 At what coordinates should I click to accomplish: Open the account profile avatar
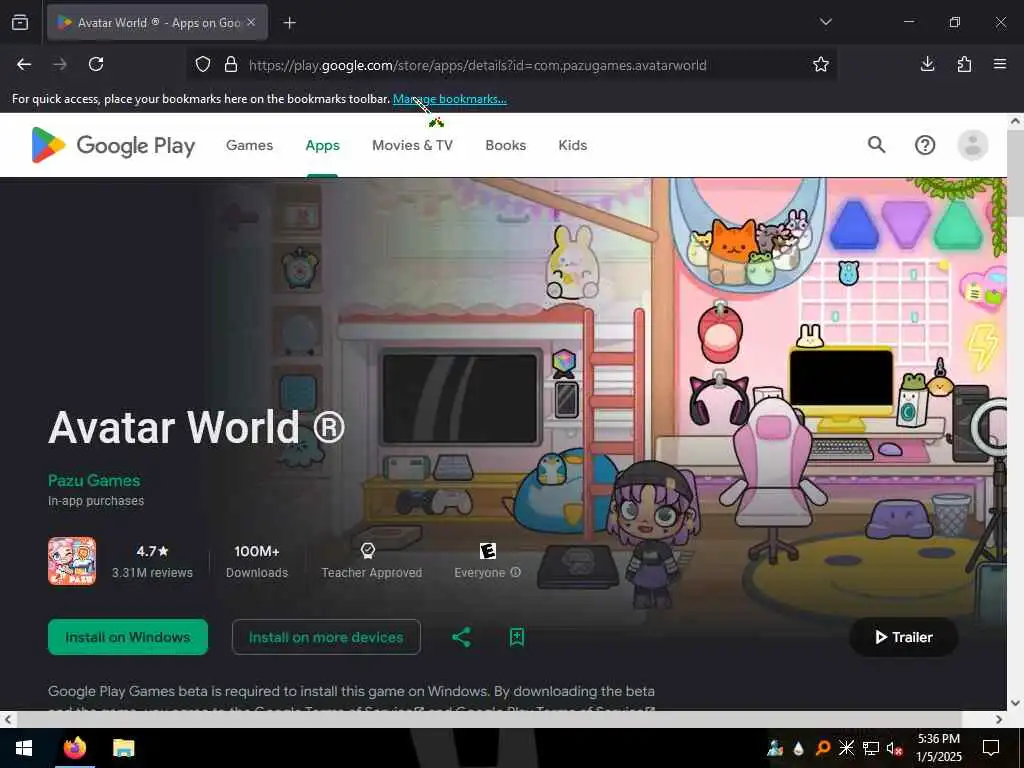(x=972, y=145)
